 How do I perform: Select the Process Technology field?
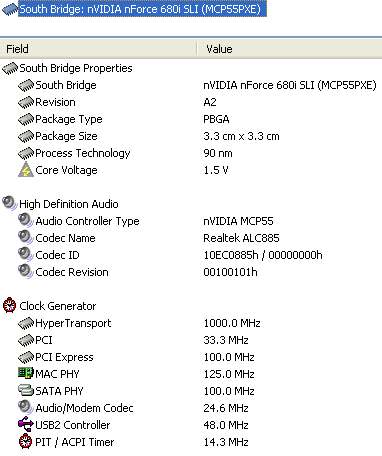point(83,153)
